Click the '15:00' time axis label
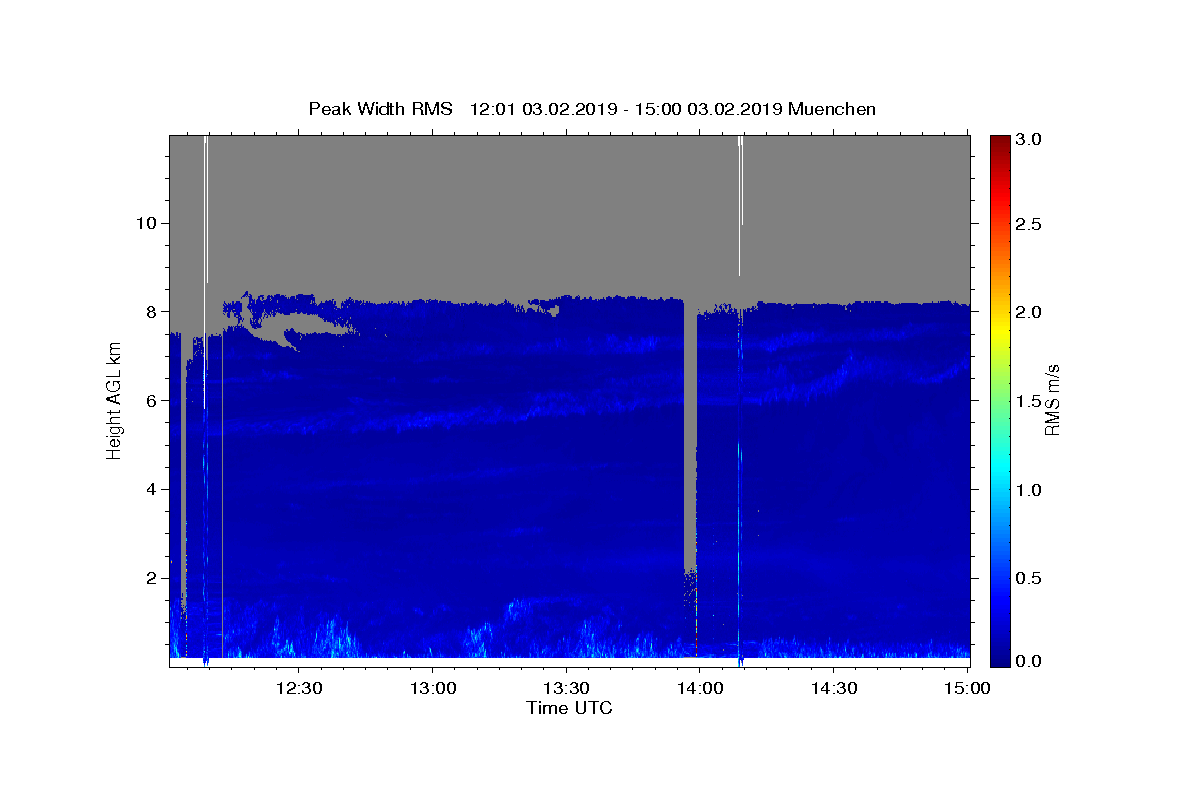The height and width of the screenshot is (800, 1200). 966,689
